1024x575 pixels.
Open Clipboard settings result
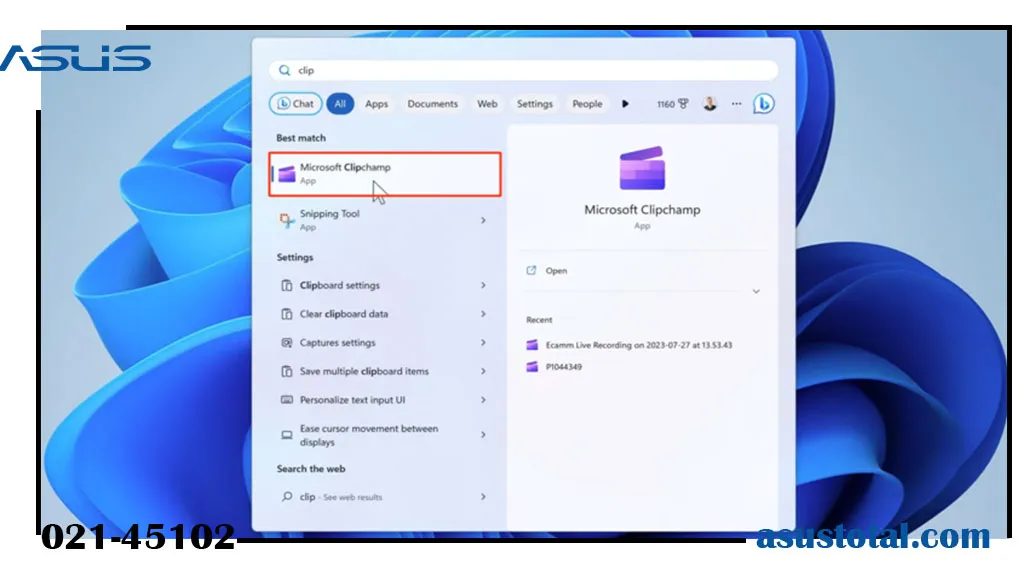click(385, 285)
